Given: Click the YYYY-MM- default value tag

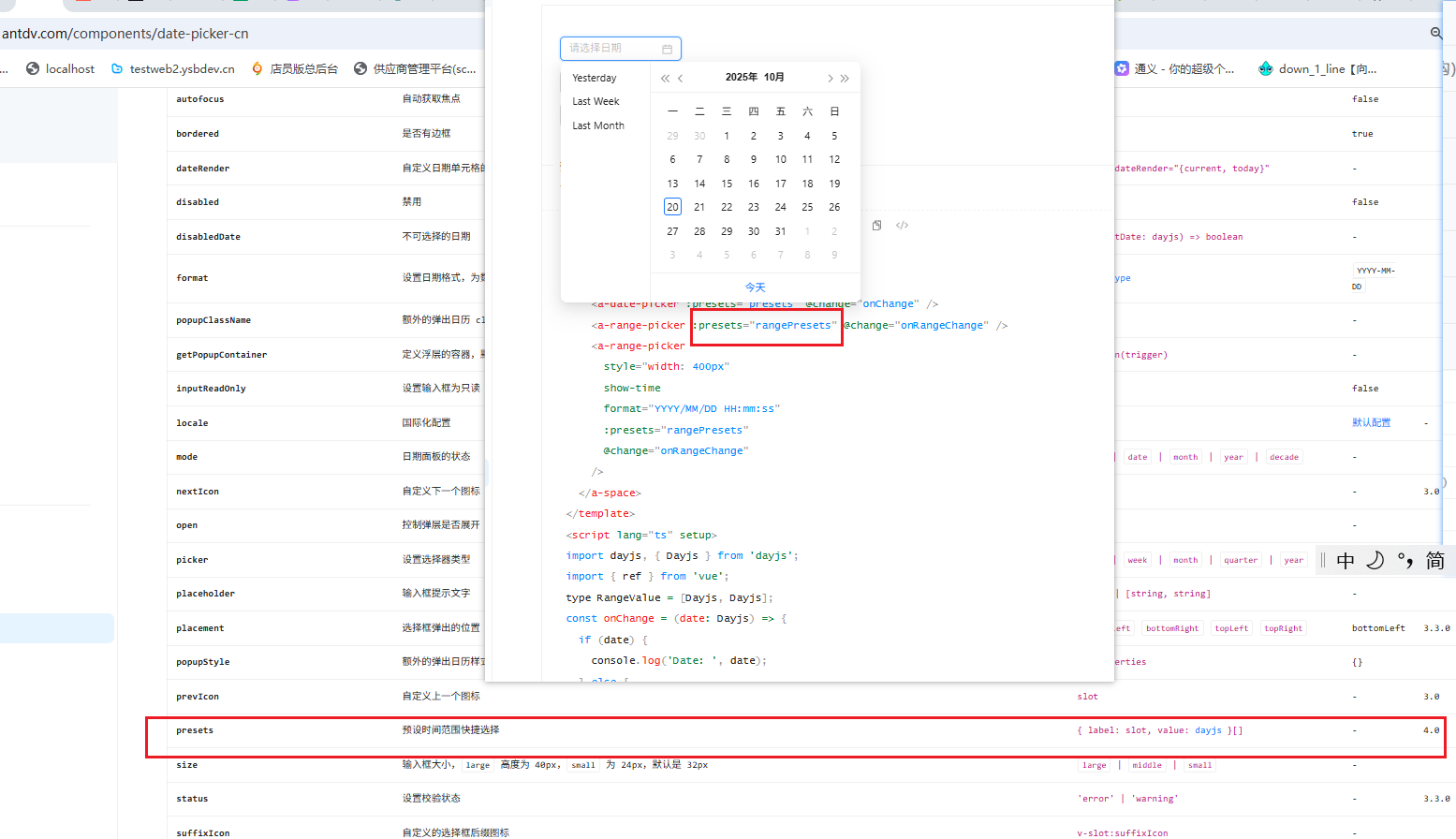Looking at the screenshot, I should [1376, 271].
